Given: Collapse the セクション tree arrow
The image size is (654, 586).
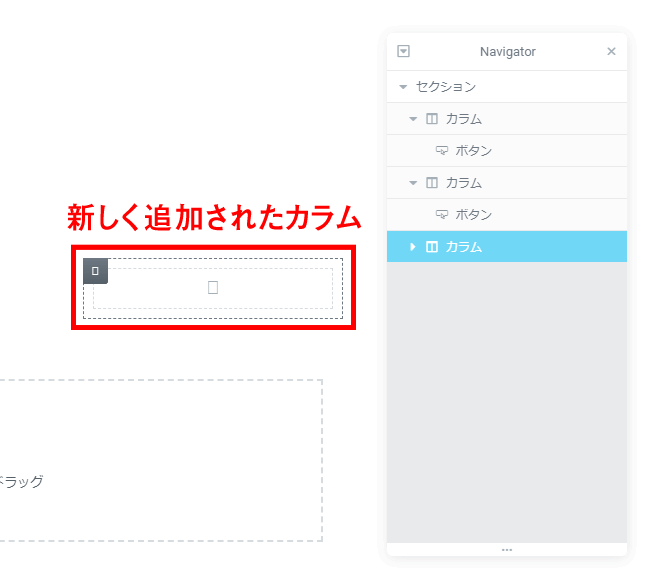Looking at the screenshot, I should 403,87.
